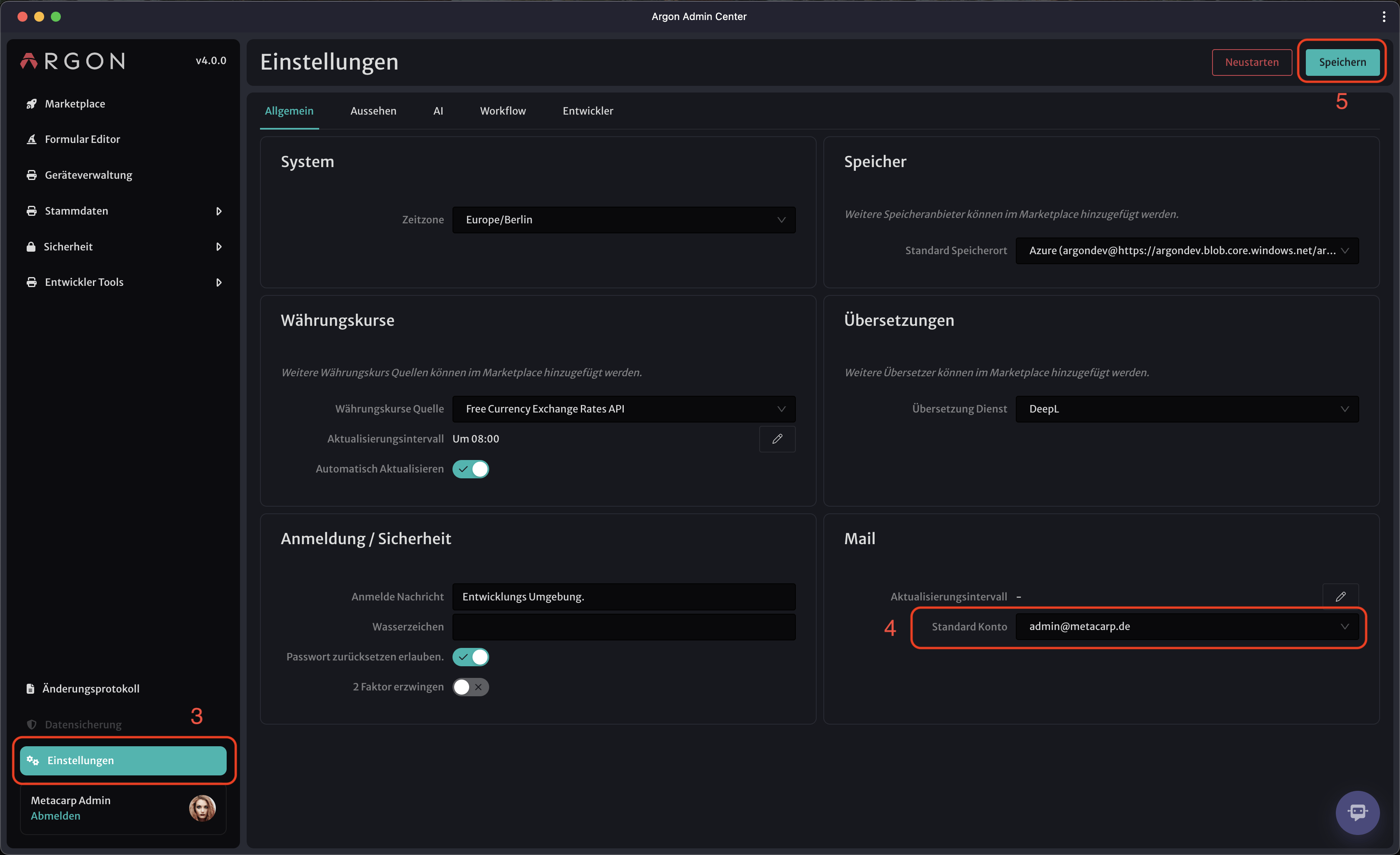Edit the Mail Aktualisierungsintervall via pencil icon
Image resolution: width=1400 pixels, height=855 pixels.
(1341, 597)
